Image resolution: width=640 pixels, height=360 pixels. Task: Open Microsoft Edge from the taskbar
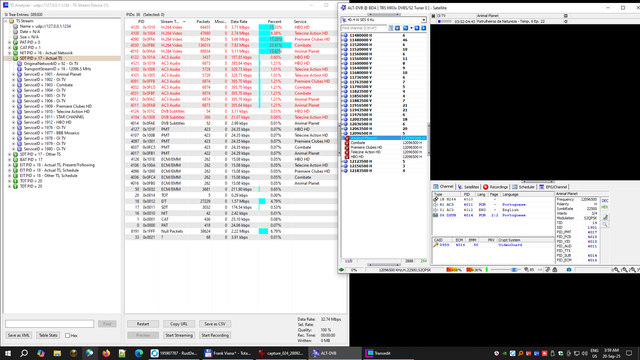point(139,353)
